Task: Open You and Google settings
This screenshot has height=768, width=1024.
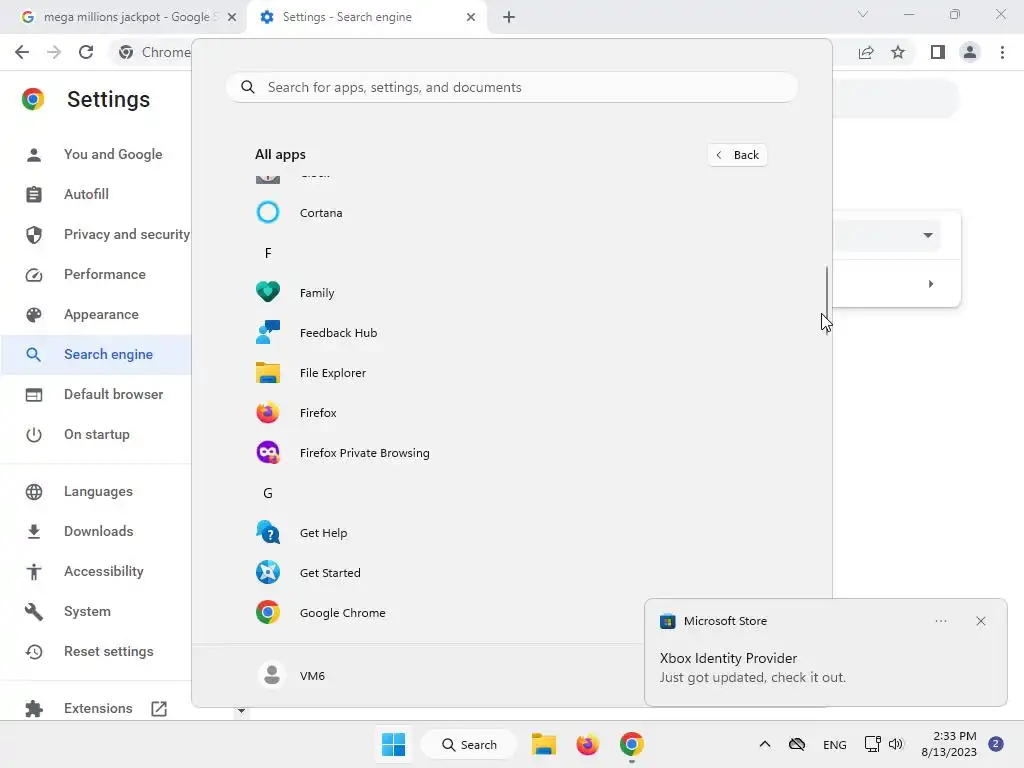Action: coord(97,154)
